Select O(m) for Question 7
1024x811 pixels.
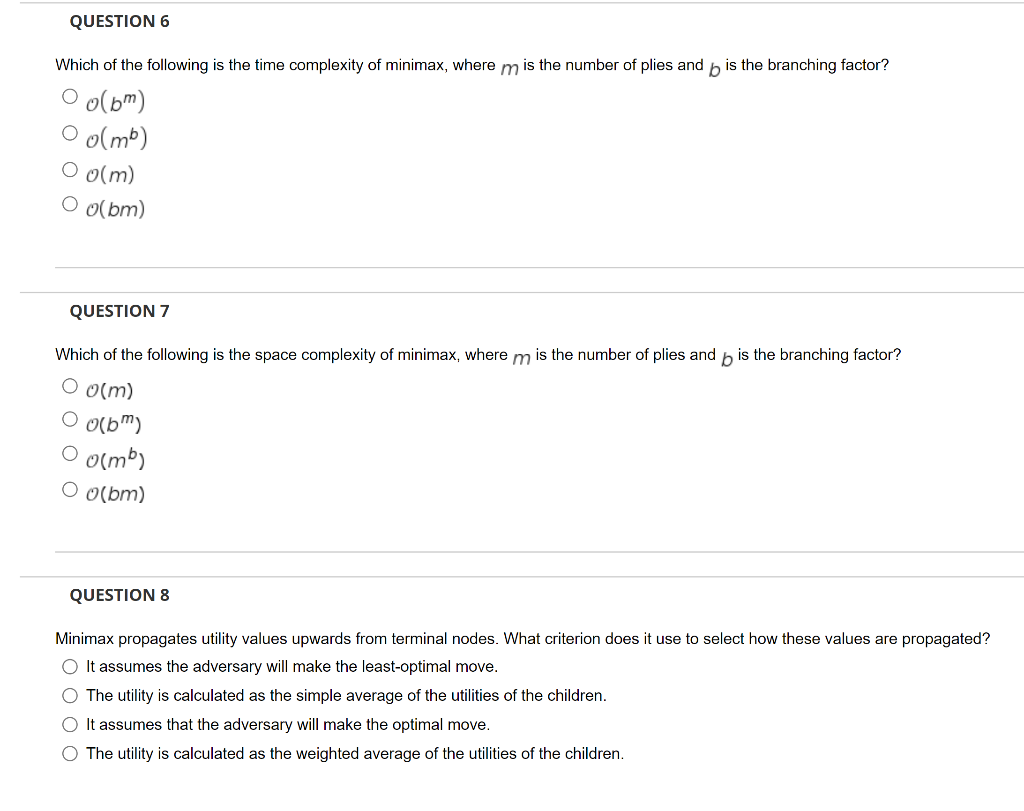[x=70, y=384]
